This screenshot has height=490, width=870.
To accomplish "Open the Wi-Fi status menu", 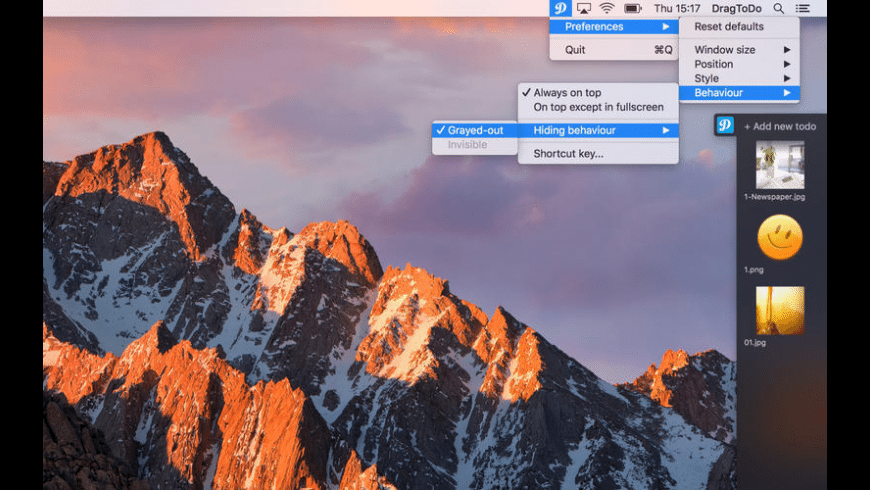I will (607, 8).
